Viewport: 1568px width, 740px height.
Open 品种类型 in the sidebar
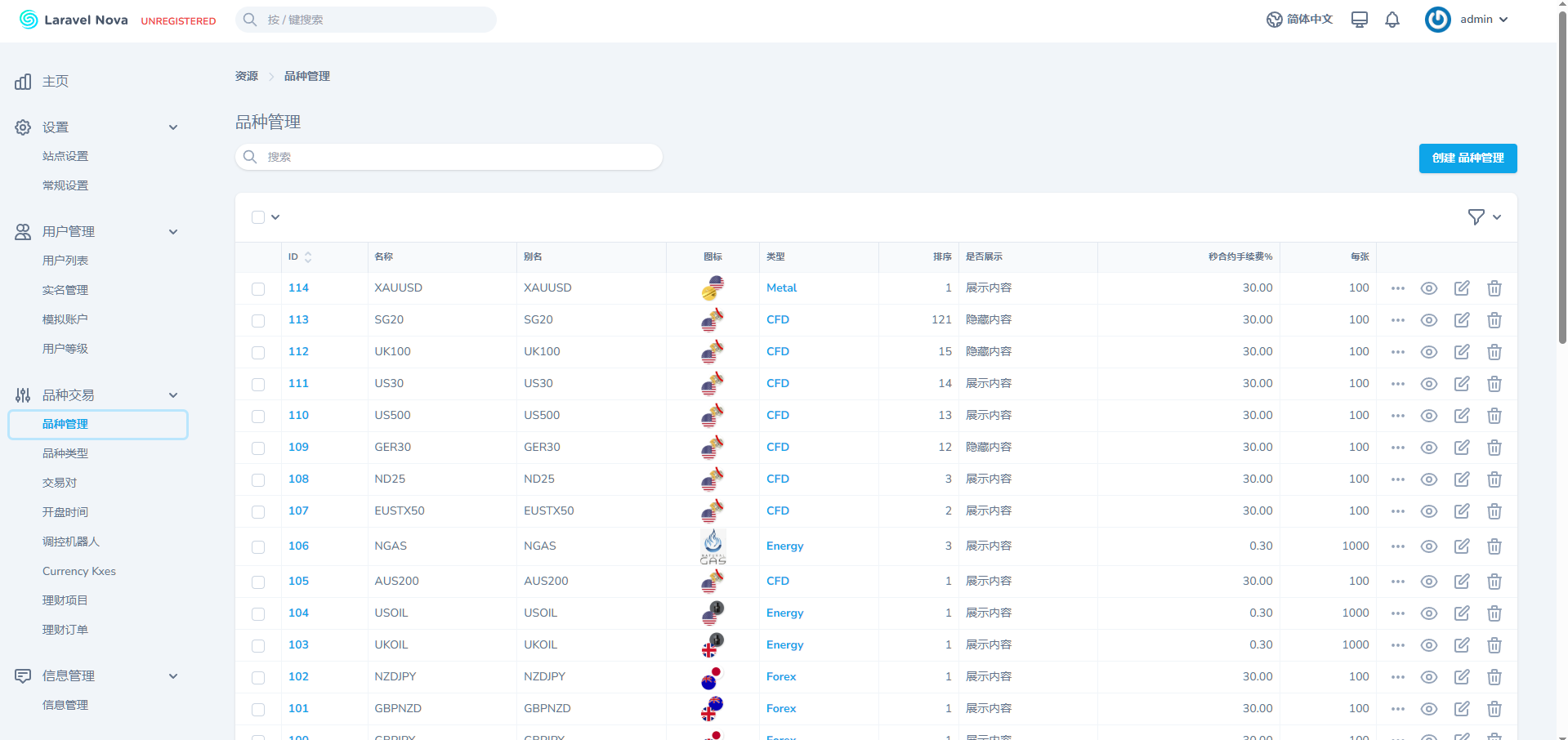[65, 454]
